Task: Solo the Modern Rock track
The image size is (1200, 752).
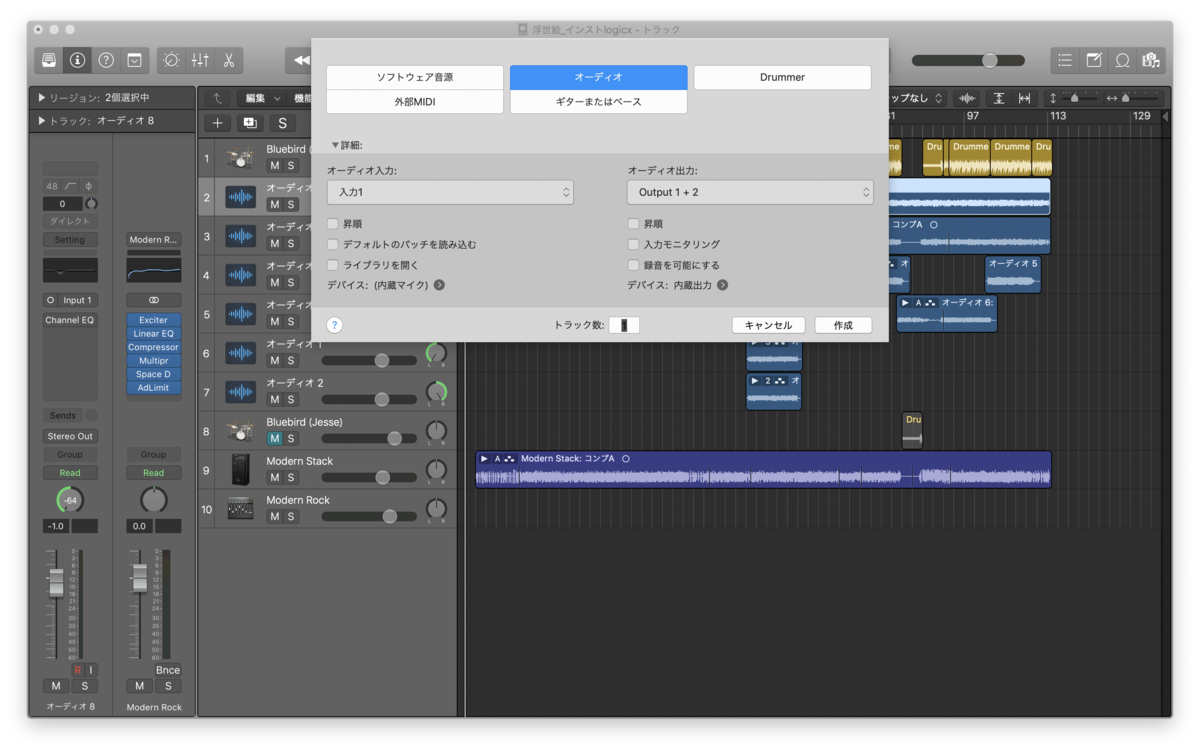Action: 291,516
